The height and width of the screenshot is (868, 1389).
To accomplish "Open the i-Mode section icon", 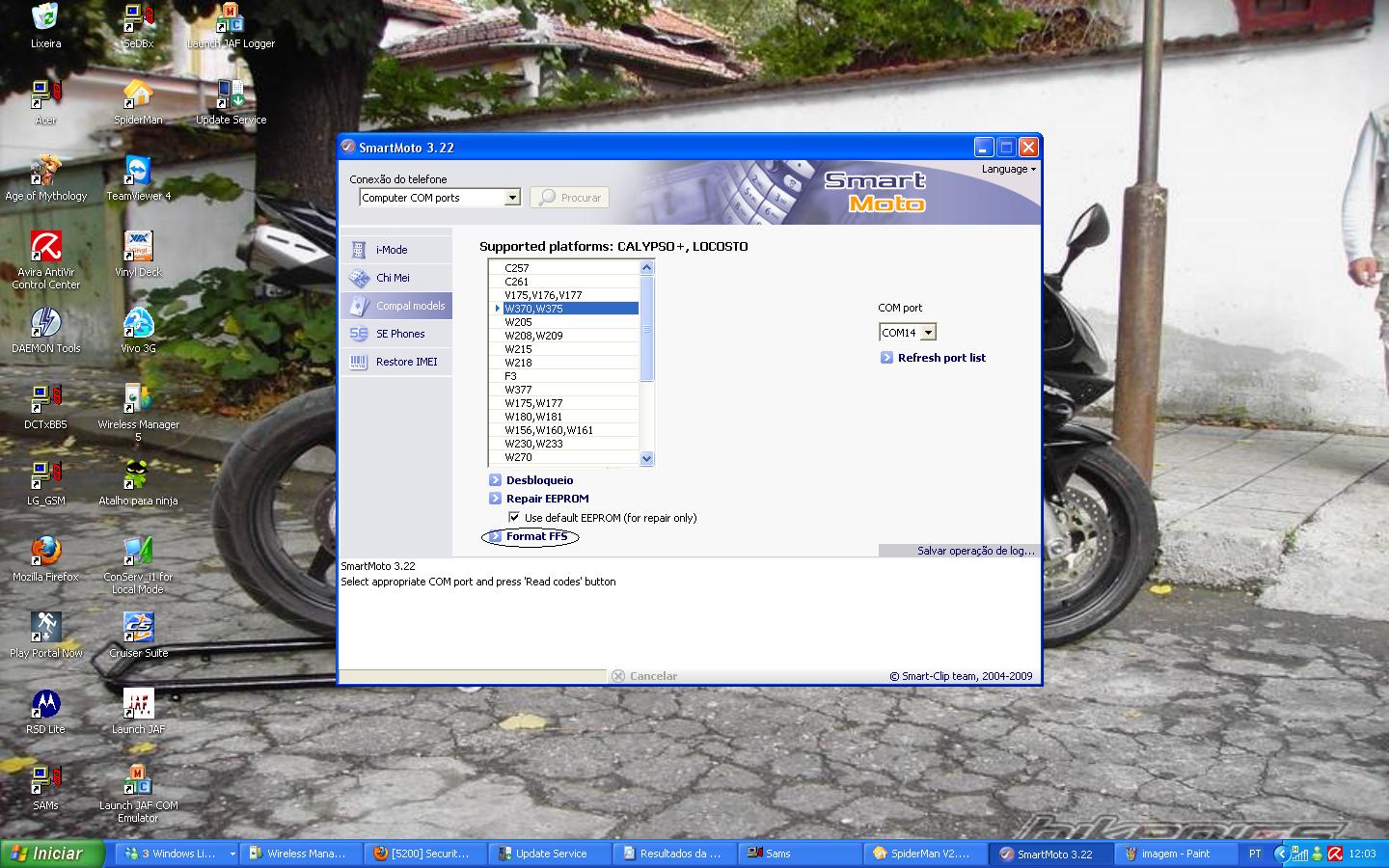I will click(359, 250).
